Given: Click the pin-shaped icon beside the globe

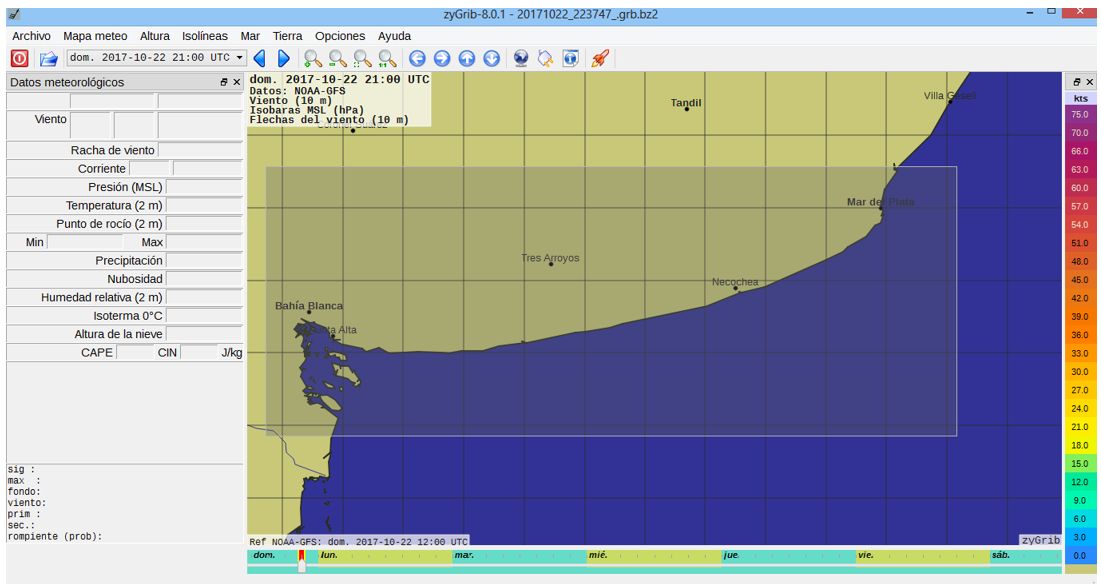Looking at the screenshot, I should pyautogui.click(x=546, y=58).
